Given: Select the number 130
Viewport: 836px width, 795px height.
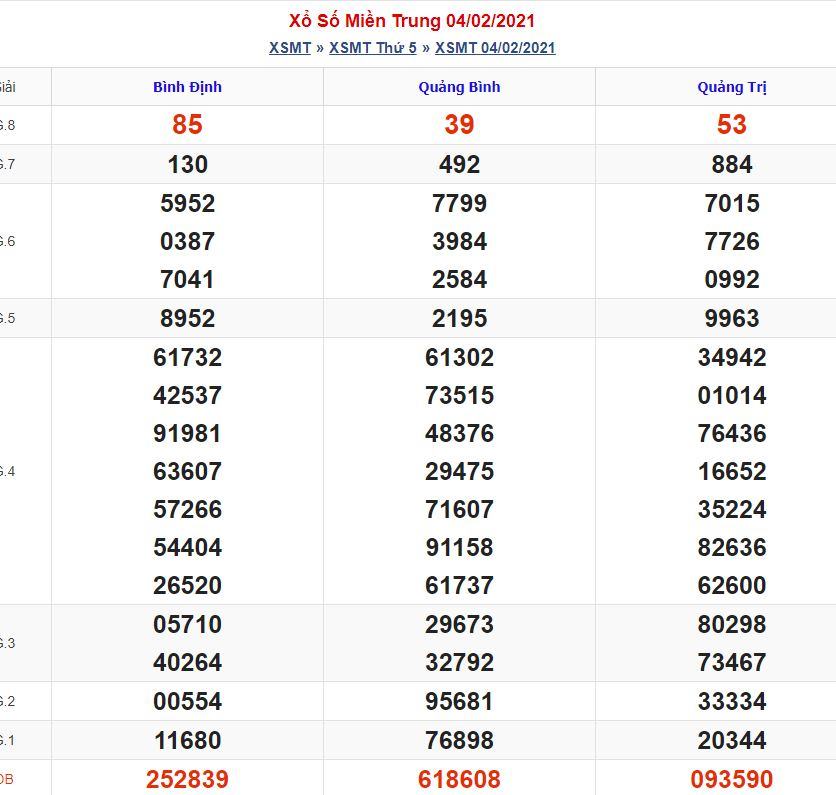Looking at the screenshot, I should [187, 164].
